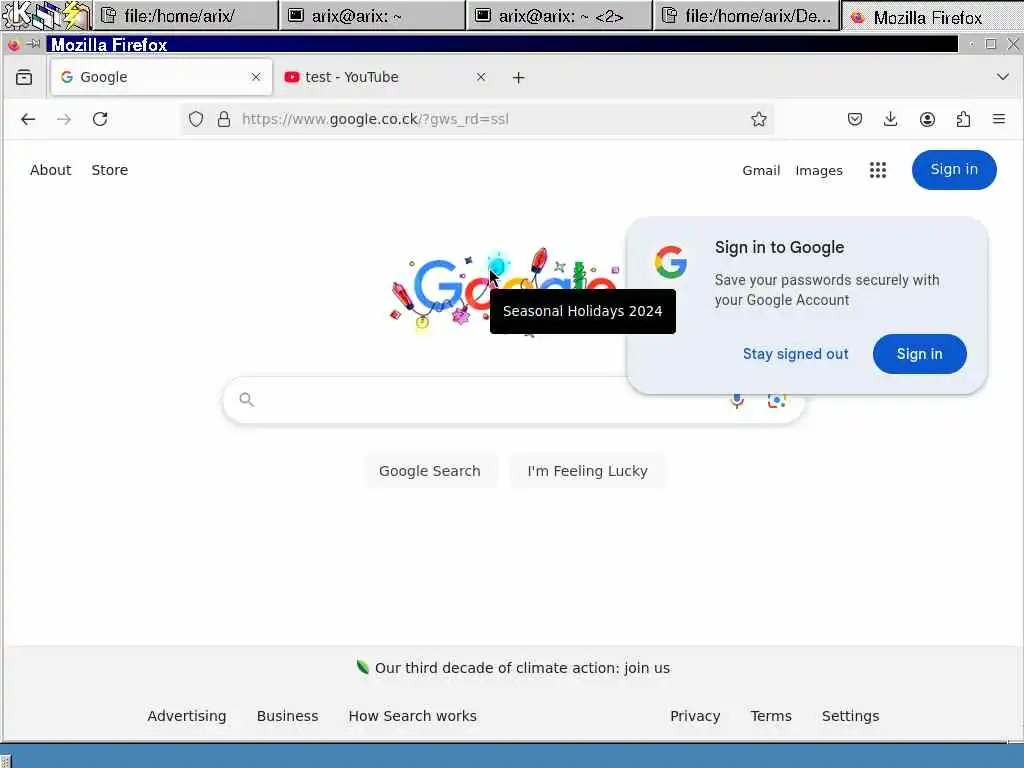Open the Store link
This screenshot has width=1024, height=768.
coord(110,170)
